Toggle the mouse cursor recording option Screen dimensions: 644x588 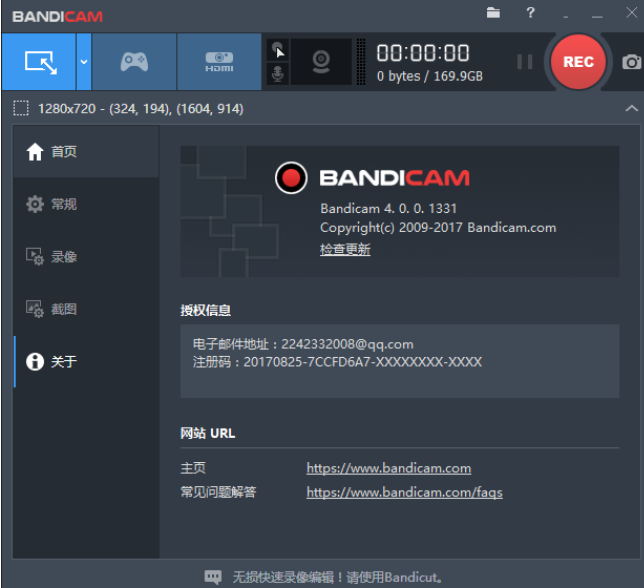279,50
